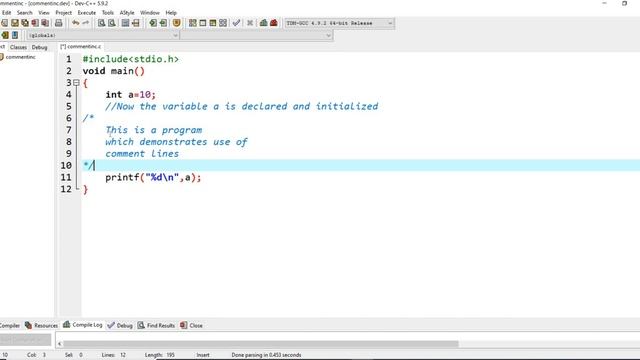The width and height of the screenshot is (640, 360).
Task: Open the bottom panel Debug tab
Action: (120, 325)
